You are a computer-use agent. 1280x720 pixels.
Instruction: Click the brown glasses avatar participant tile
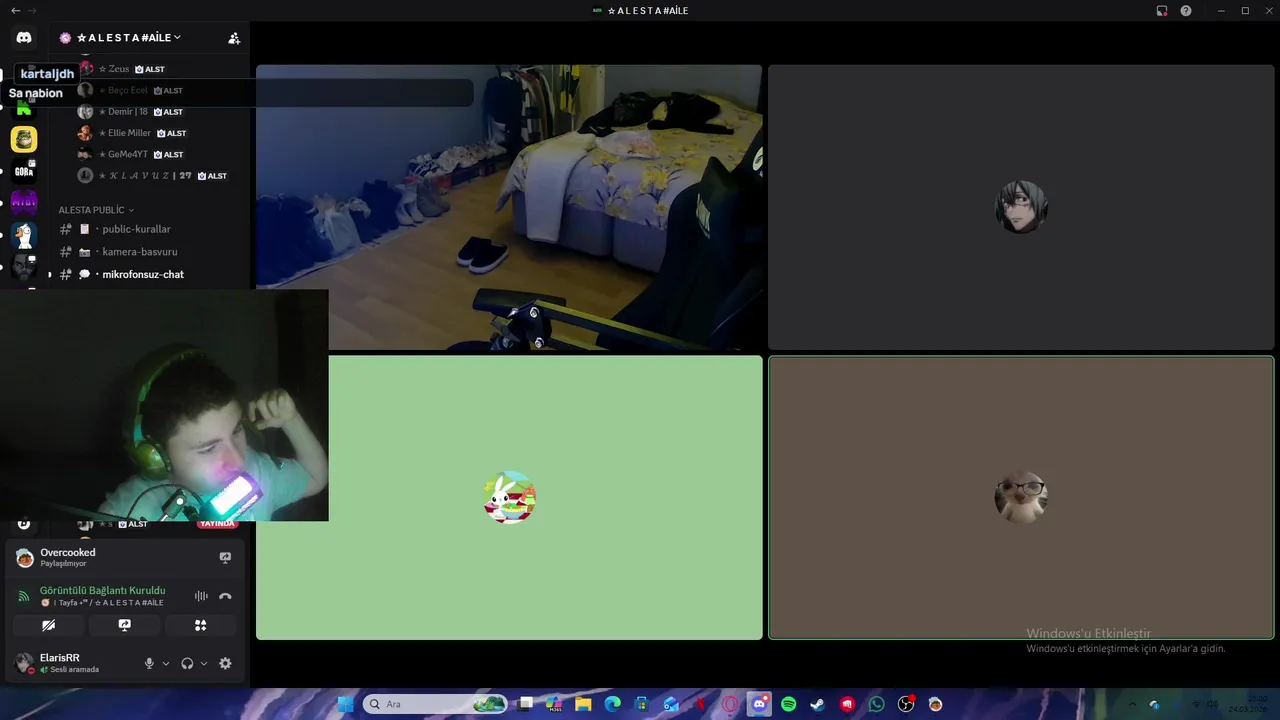tap(1021, 497)
